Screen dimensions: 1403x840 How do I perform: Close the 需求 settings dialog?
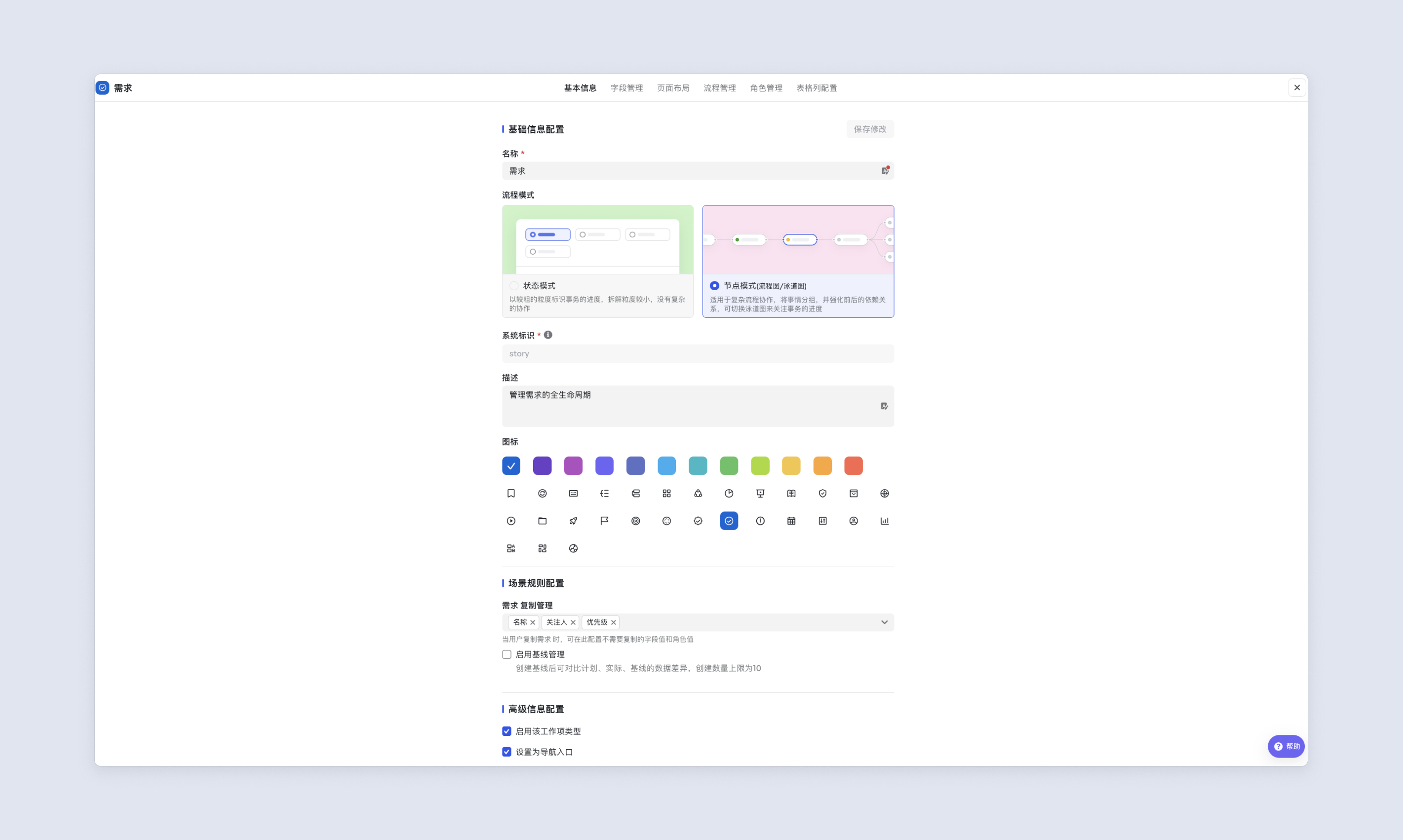coord(1296,87)
